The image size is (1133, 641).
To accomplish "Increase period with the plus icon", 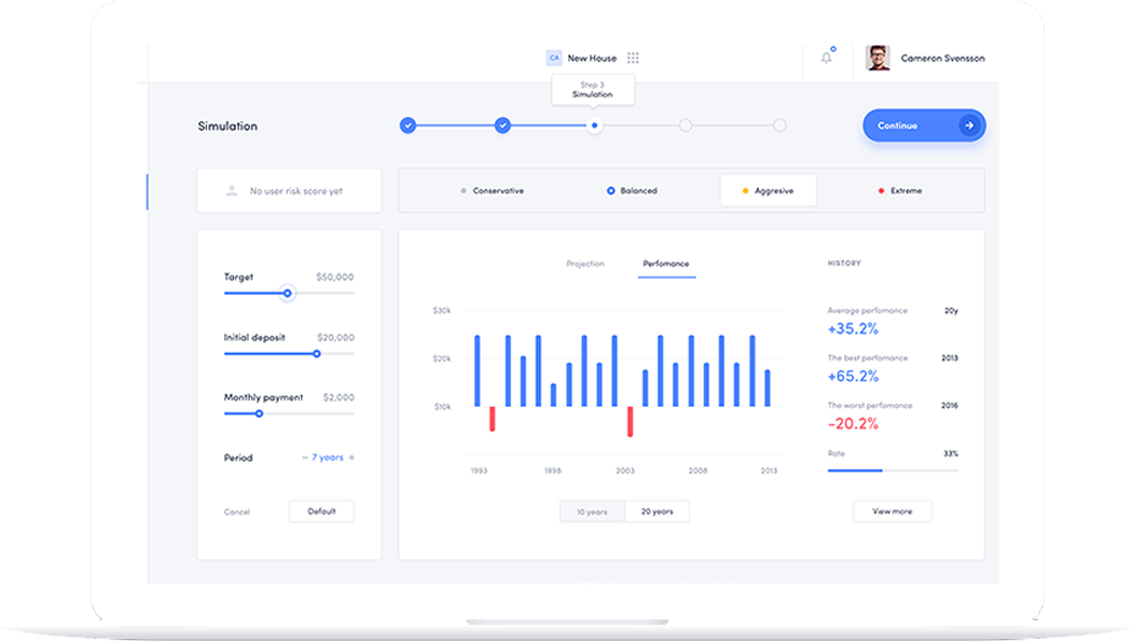I will 351,458.
